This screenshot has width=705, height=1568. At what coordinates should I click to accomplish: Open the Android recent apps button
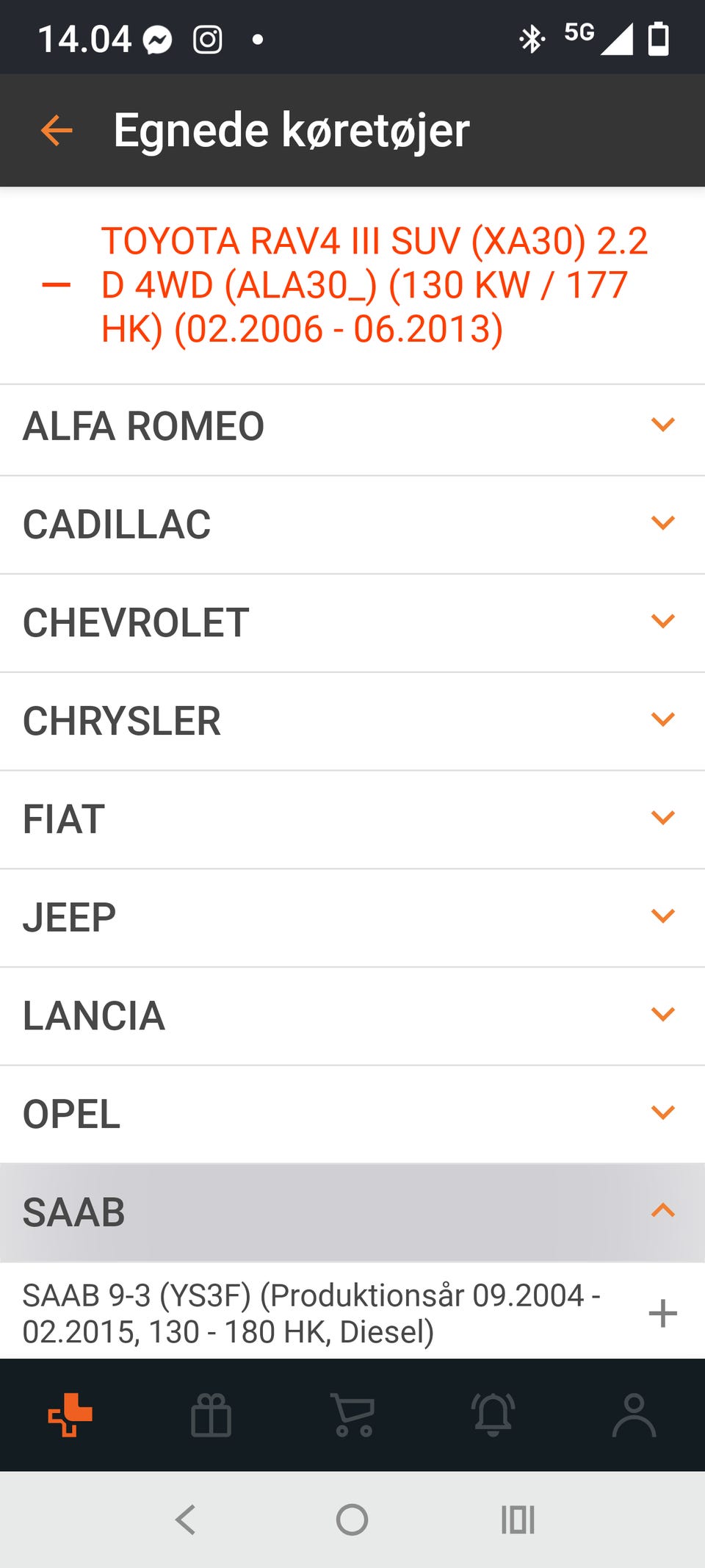point(518,1520)
